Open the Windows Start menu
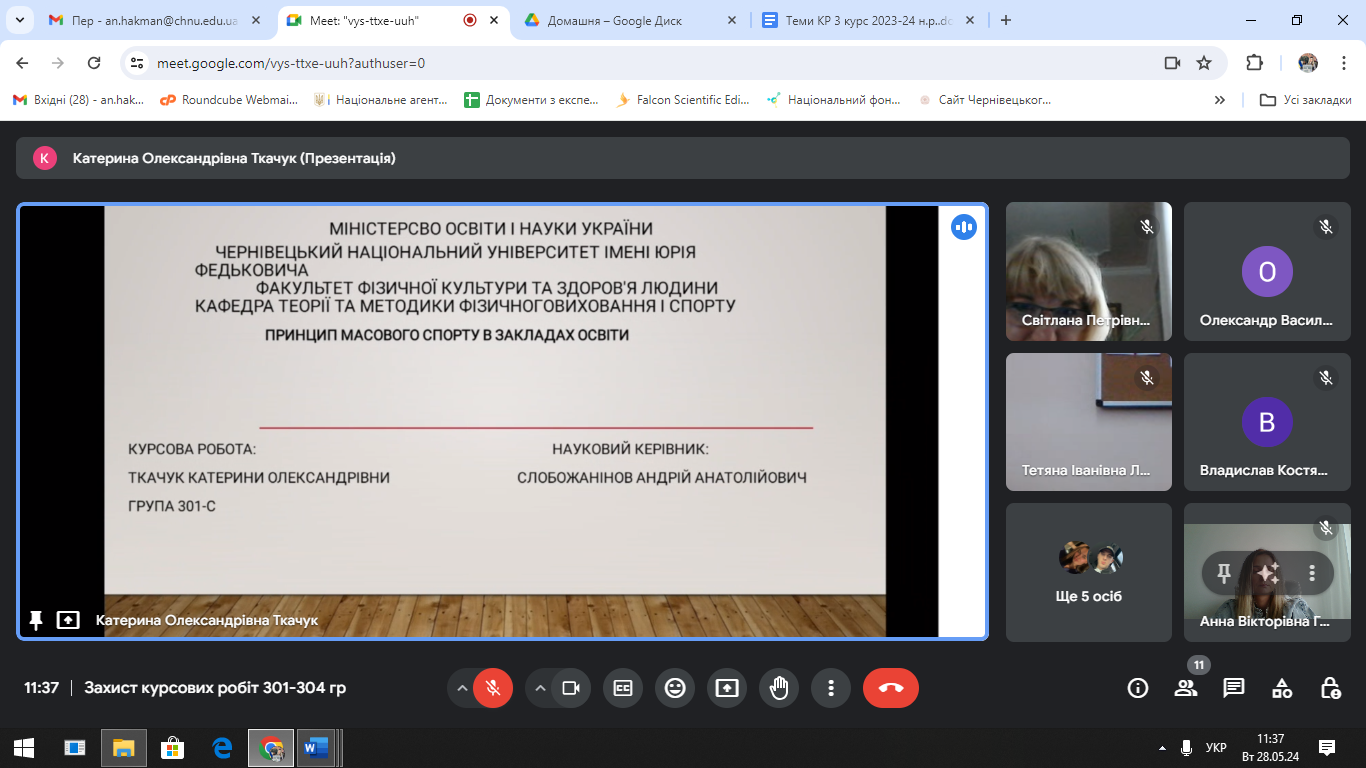Image resolution: width=1366 pixels, height=768 pixels. coord(24,747)
